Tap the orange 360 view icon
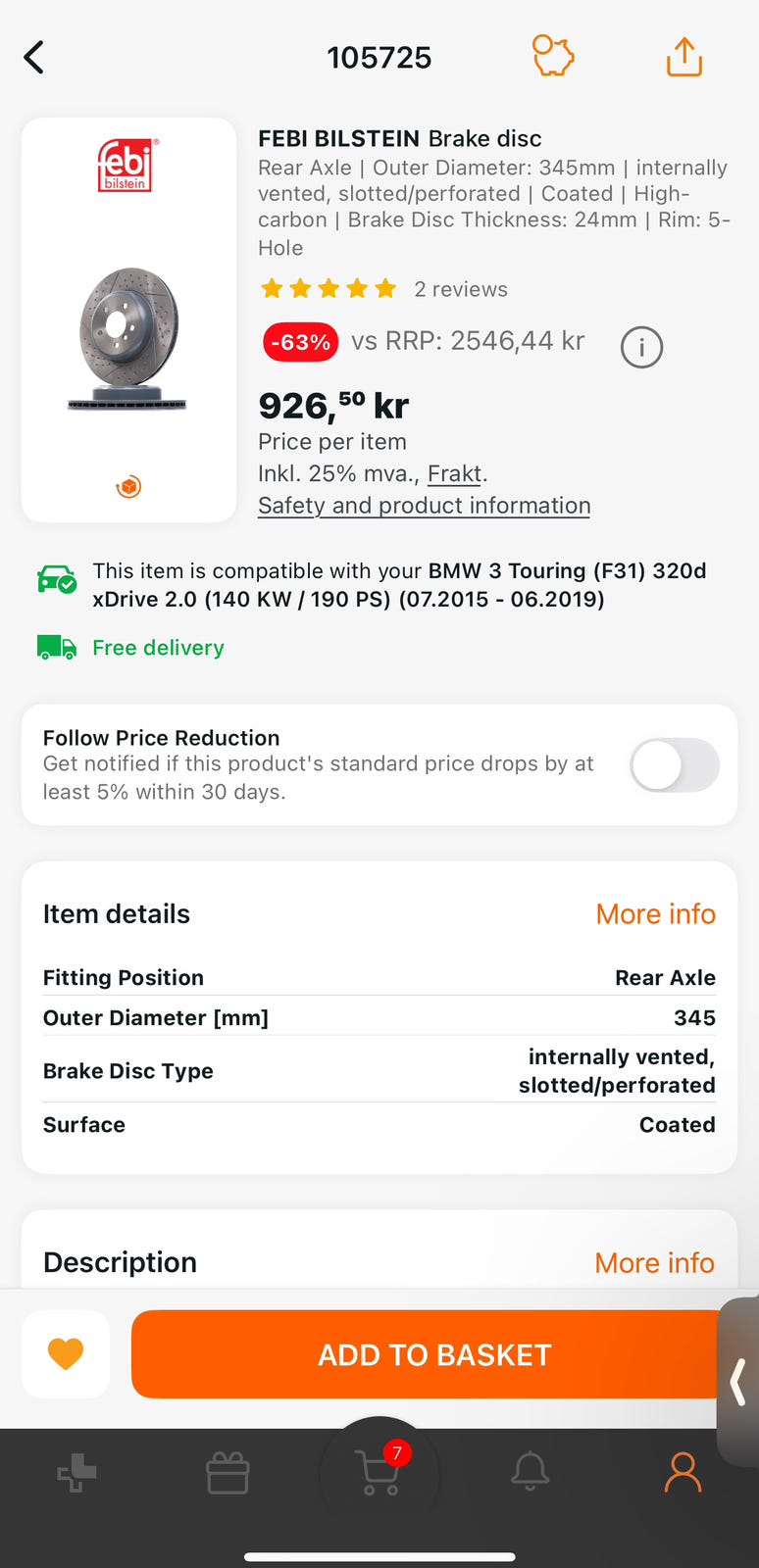 click(128, 486)
